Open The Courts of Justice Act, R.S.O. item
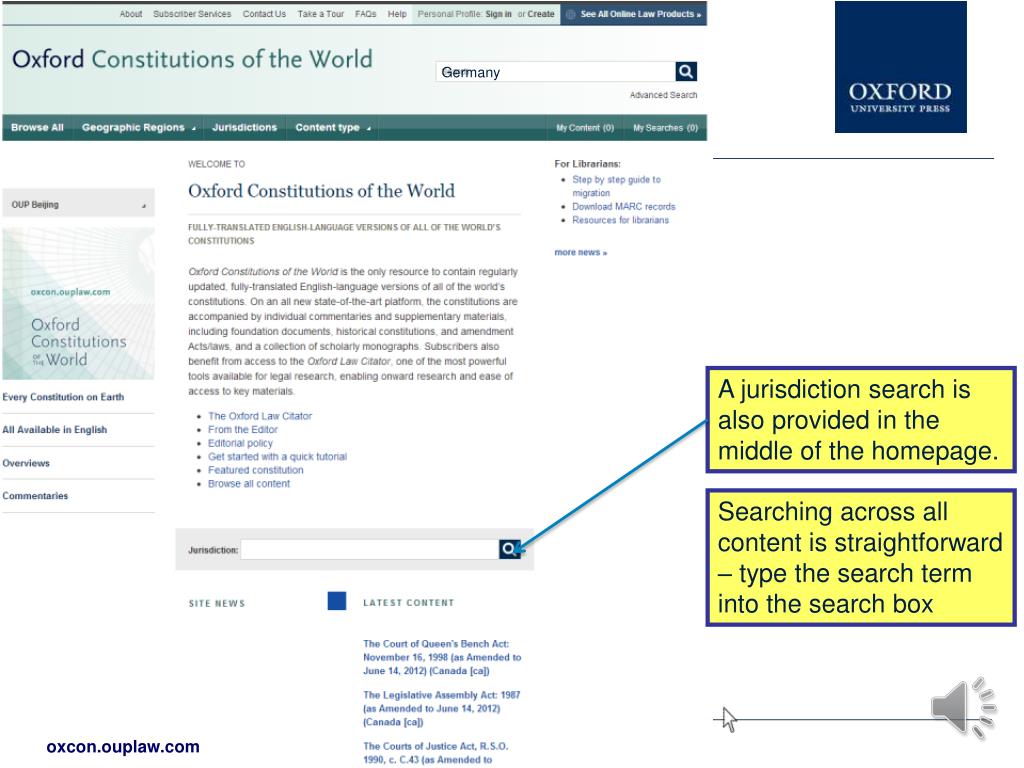 436,753
